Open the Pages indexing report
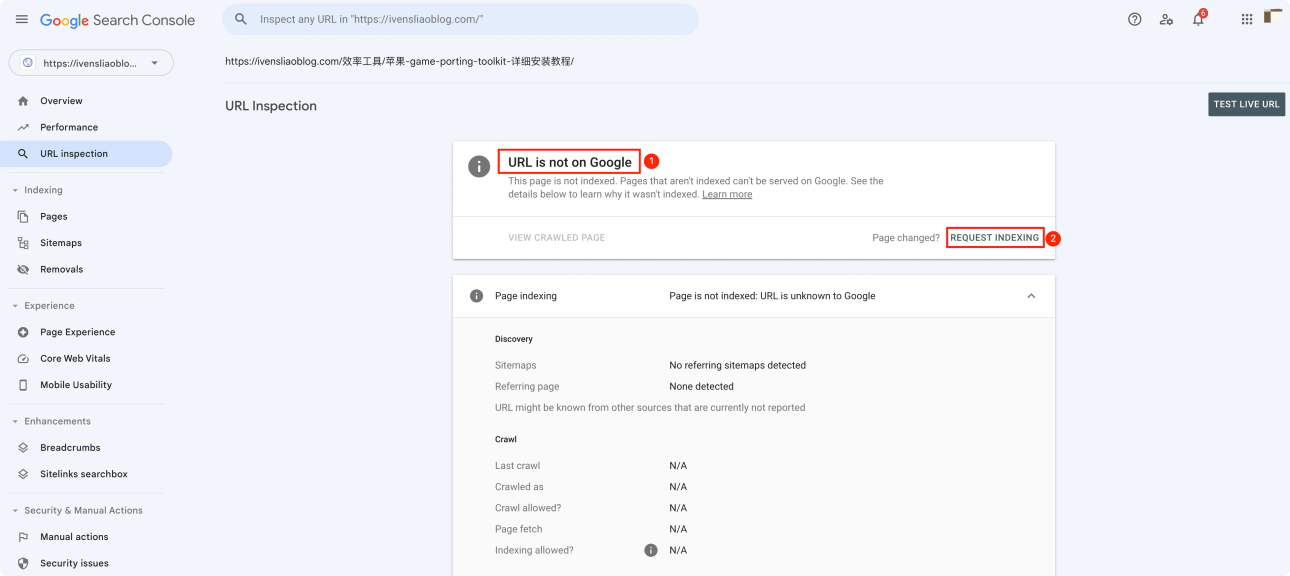This screenshot has width=1290, height=576. tap(54, 216)
